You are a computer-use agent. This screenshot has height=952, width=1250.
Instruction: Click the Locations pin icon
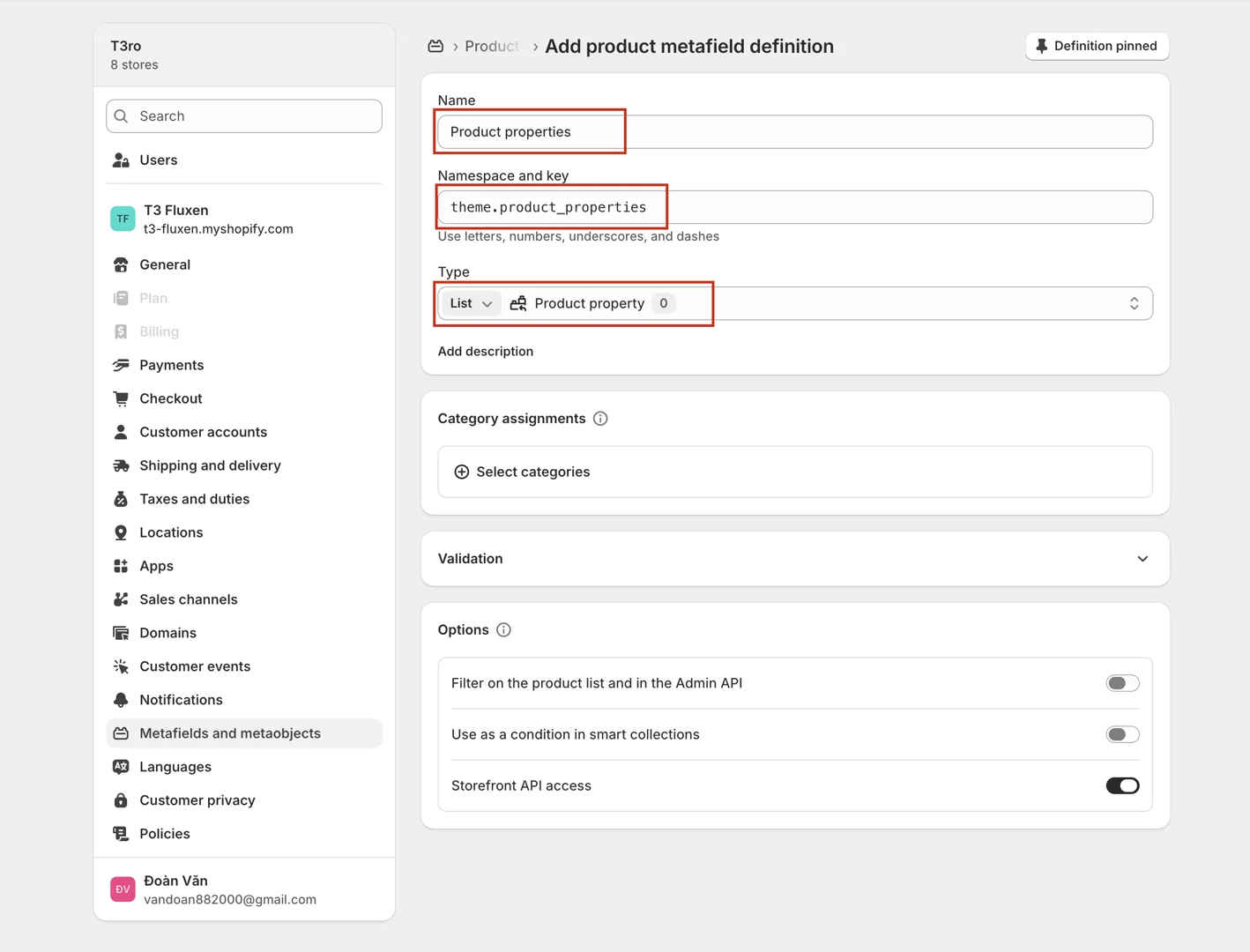coord(121,532)
